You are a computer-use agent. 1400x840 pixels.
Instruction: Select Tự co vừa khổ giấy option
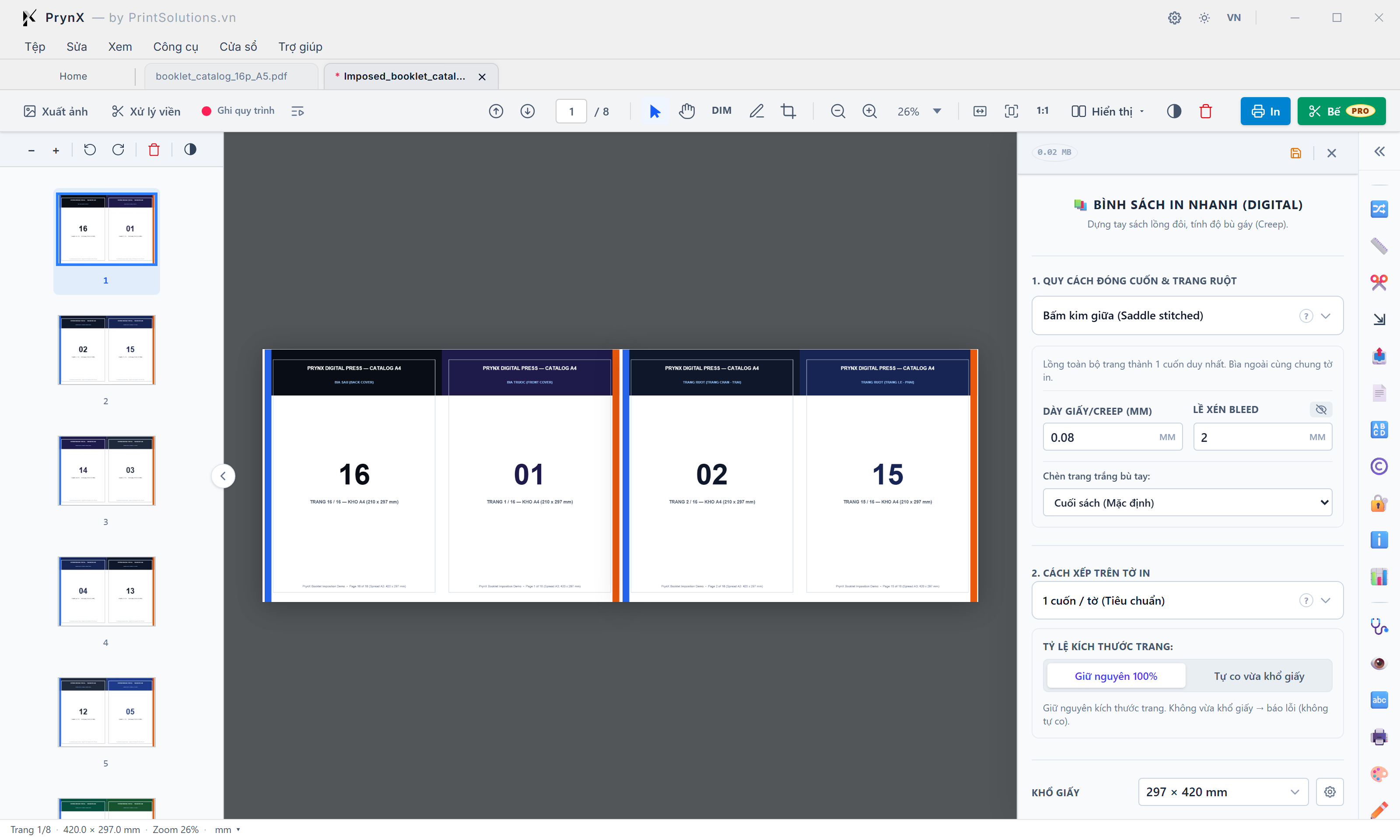pyautogui.click(x=1259, y=676)
